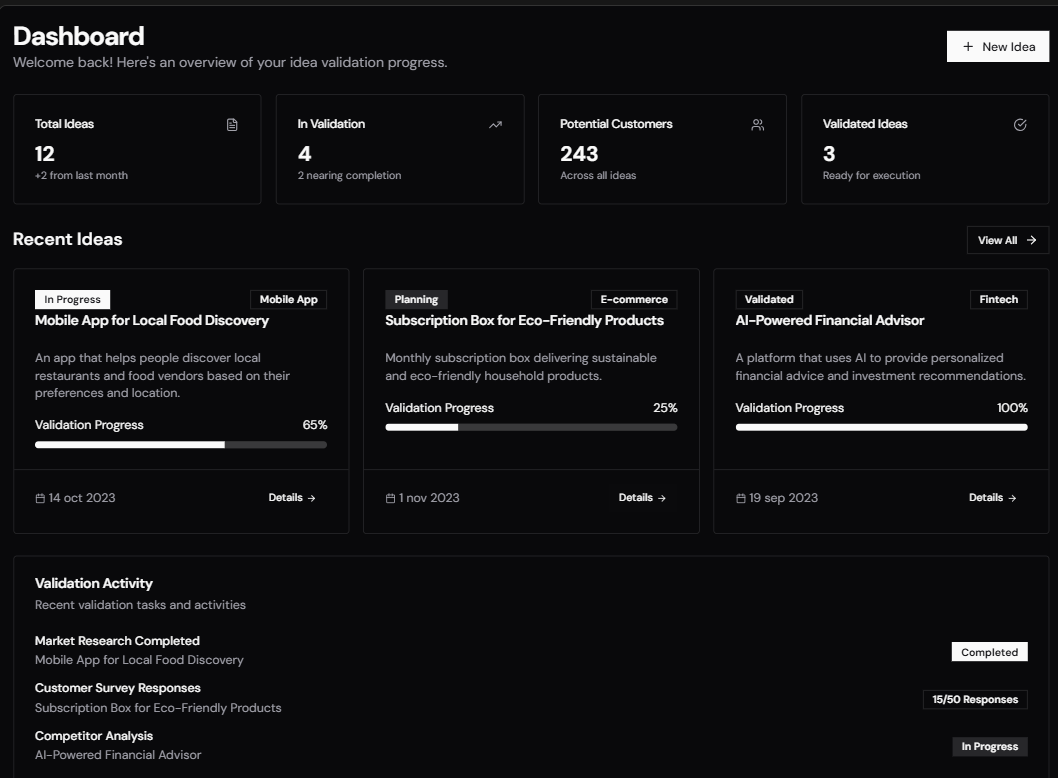Click the In Progress badge for Competitor Analysis
This screenshot has height=778, width=1058.
click(x=989, y=746)
